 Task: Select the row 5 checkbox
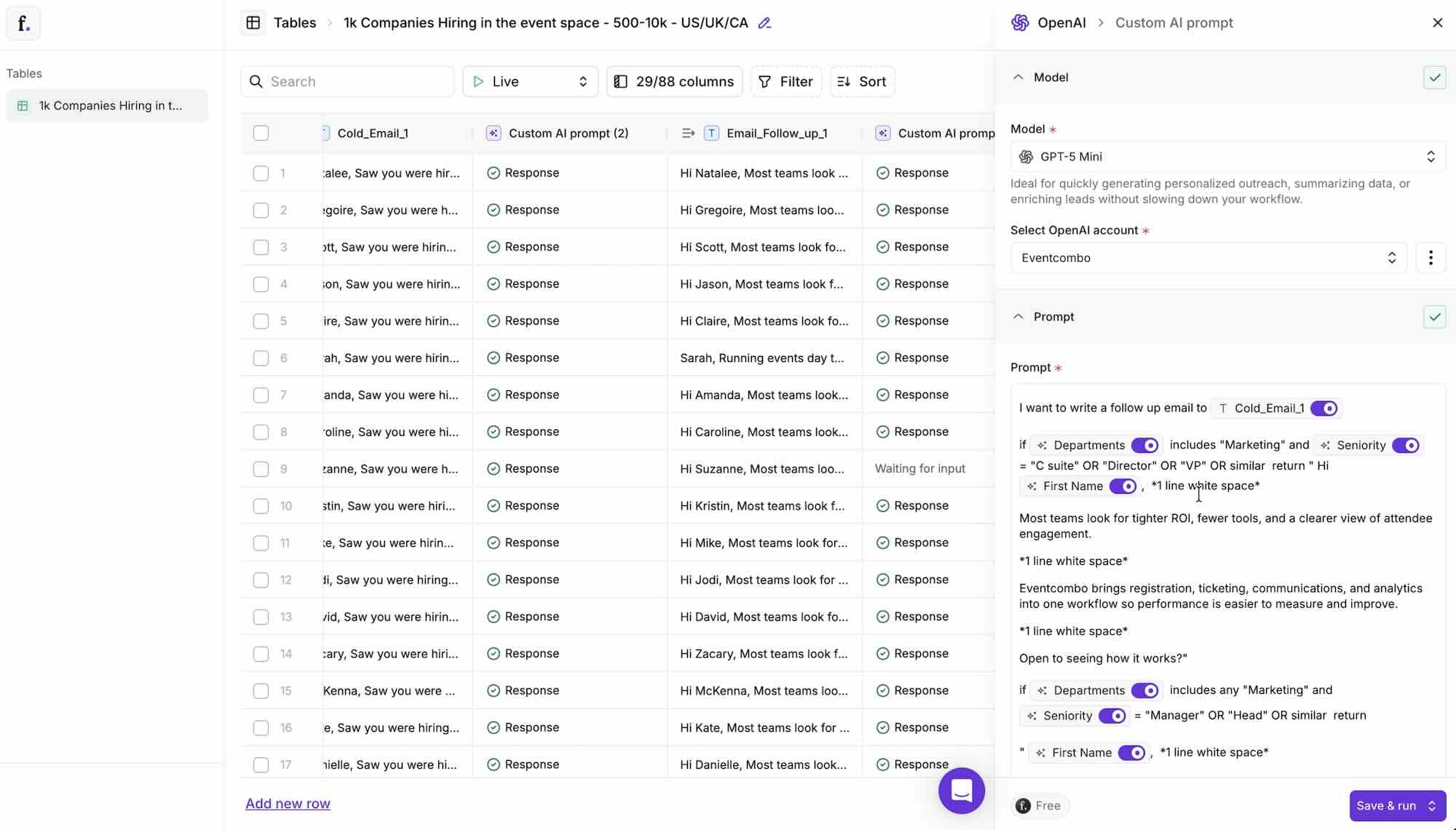(261, 321)
